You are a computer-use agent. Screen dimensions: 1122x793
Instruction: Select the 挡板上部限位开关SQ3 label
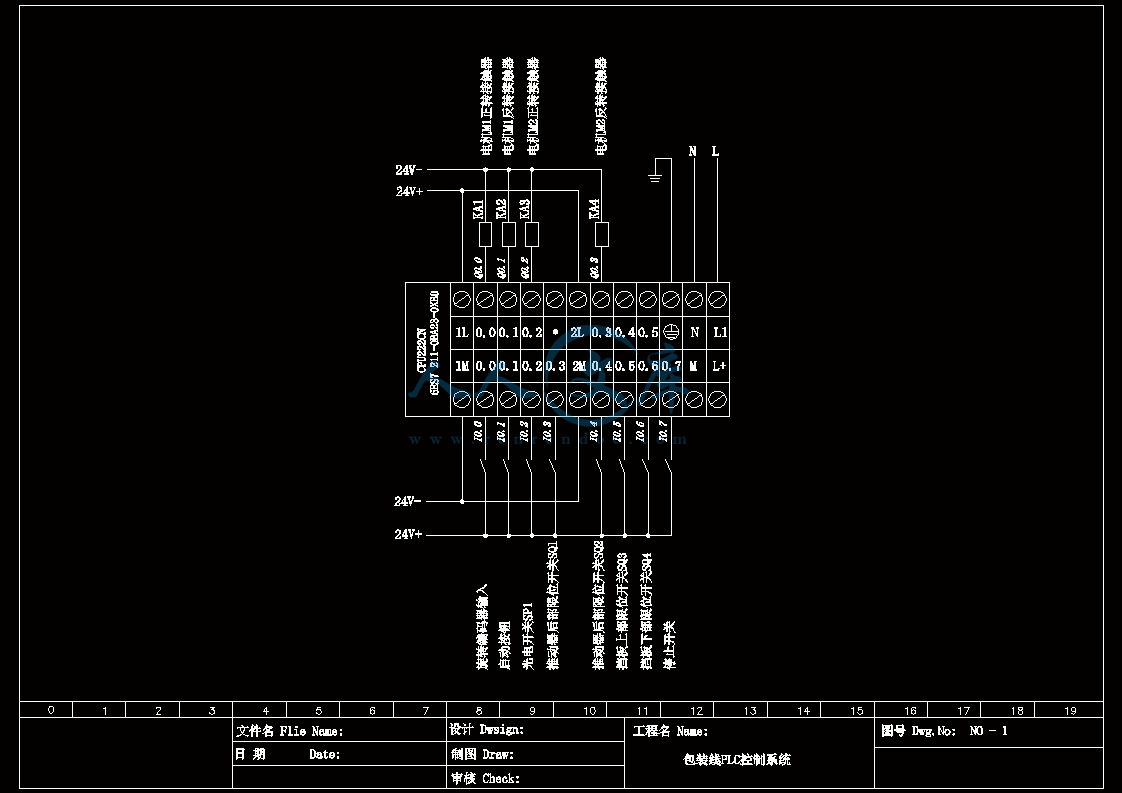tap(622, 611)
